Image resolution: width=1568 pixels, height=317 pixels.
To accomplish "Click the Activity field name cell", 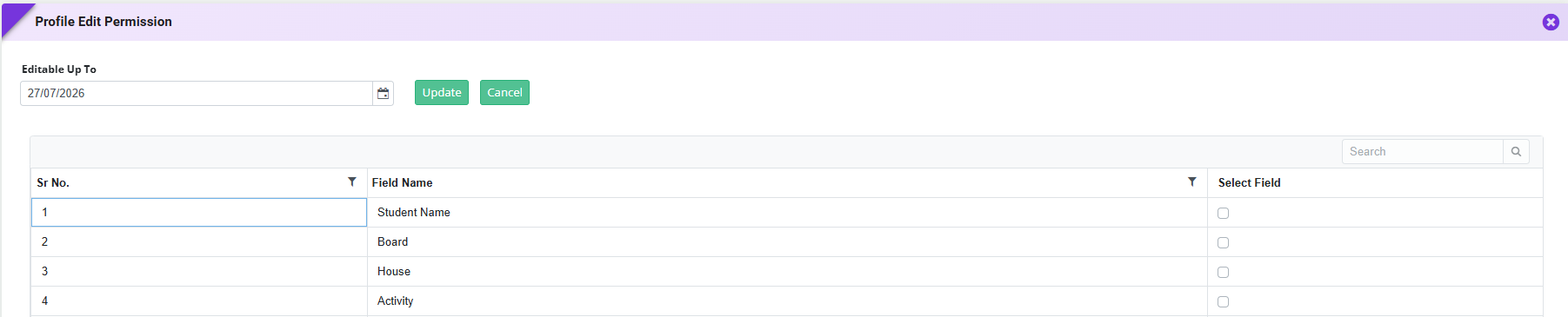I will 787,300.
